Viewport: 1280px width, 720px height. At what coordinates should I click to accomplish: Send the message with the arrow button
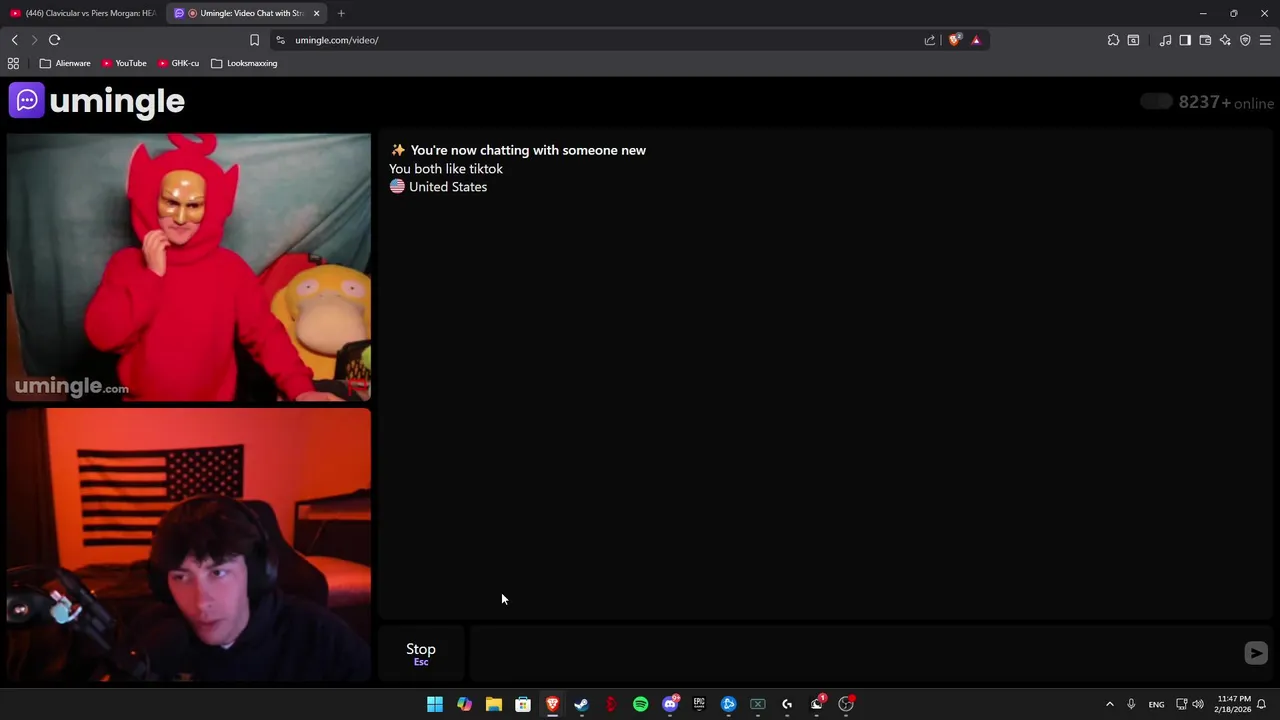[1256, 653]
